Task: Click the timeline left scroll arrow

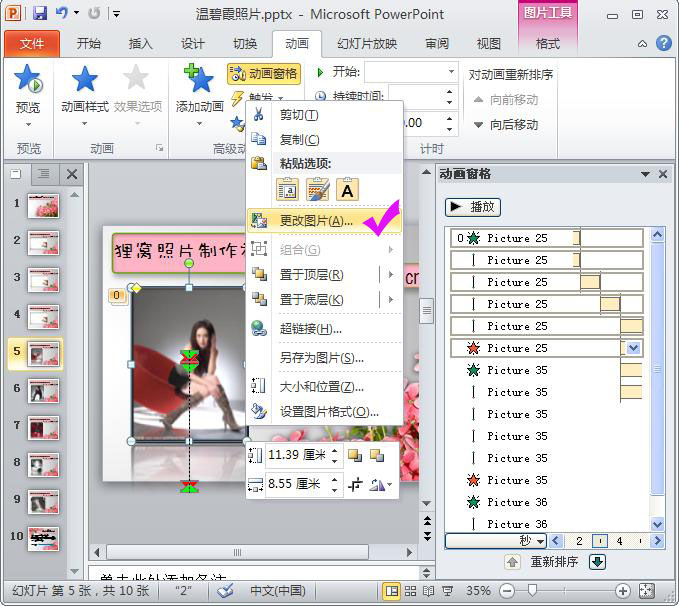Action: coord(556,541)
